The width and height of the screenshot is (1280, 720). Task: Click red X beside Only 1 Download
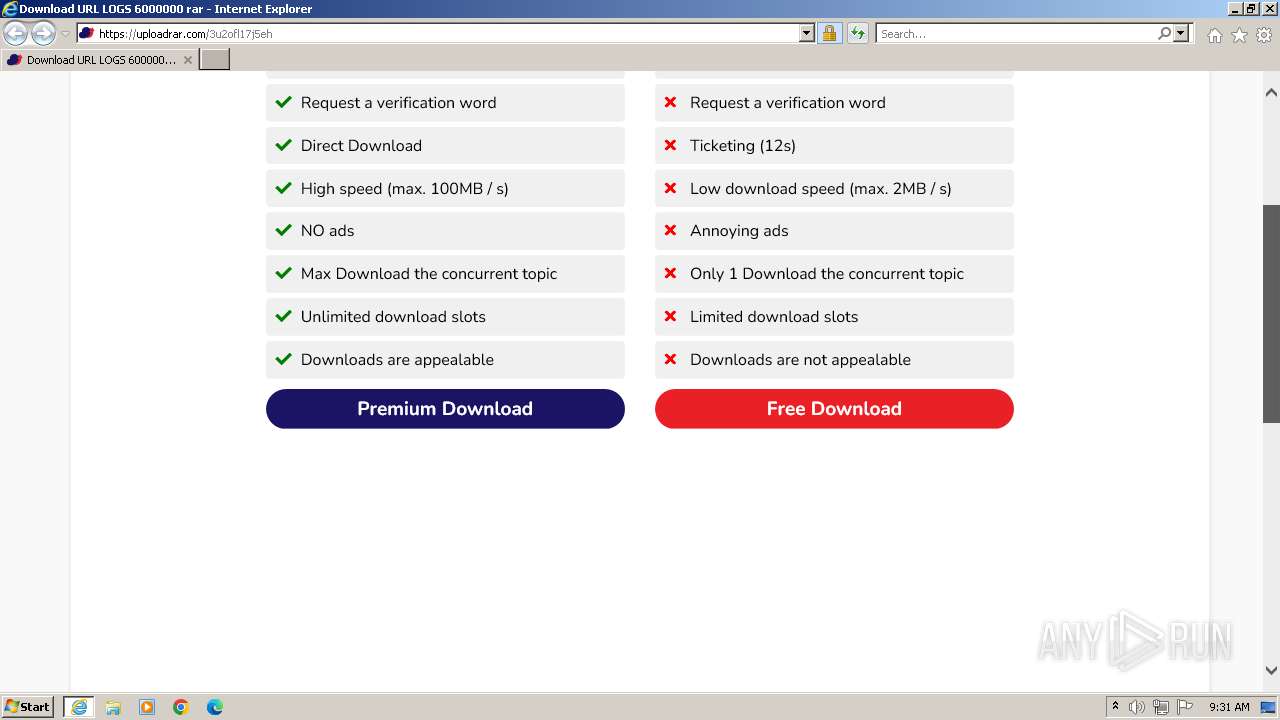[x=670, y=273]
